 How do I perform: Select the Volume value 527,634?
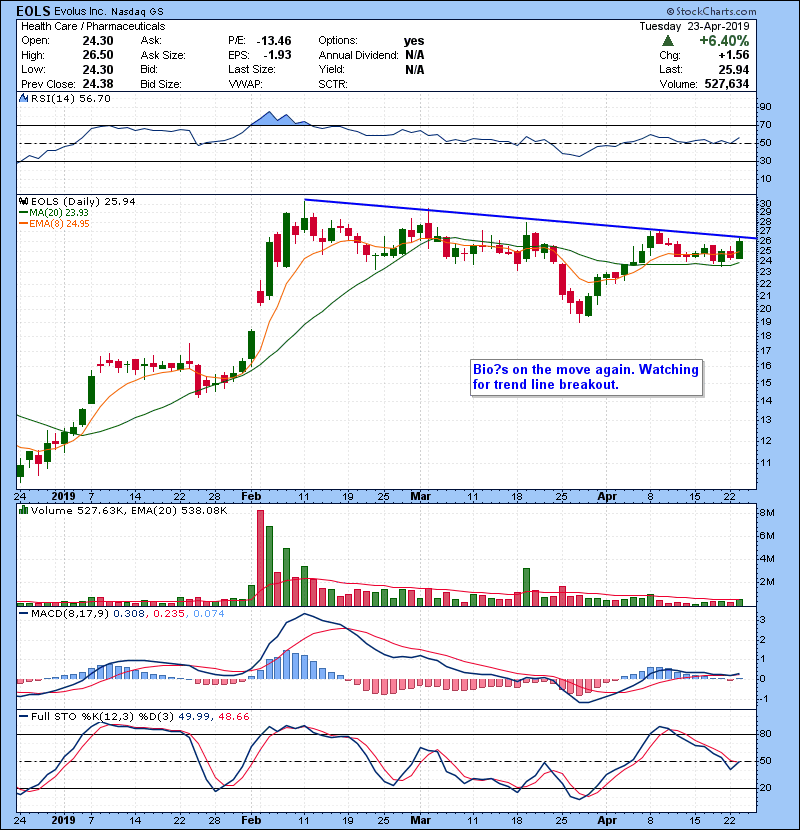click(727, 84)
